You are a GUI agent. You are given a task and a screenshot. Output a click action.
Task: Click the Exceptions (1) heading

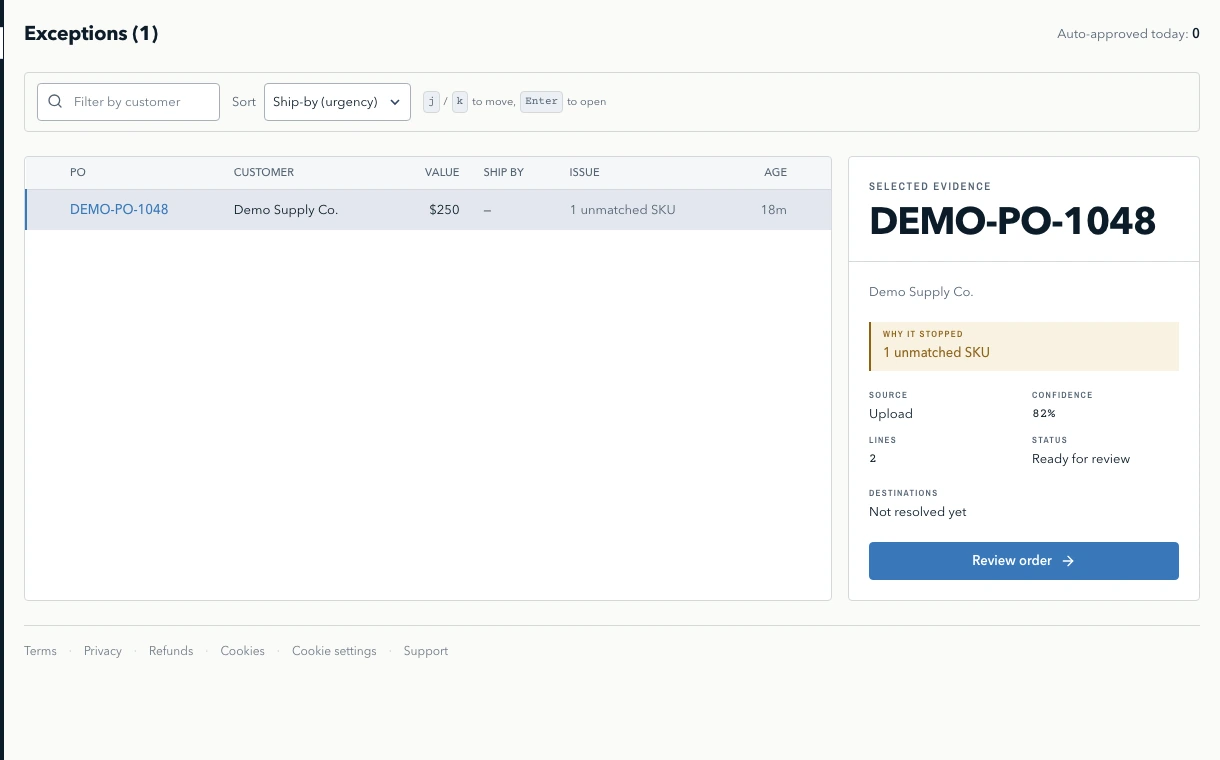click(91, 34)
